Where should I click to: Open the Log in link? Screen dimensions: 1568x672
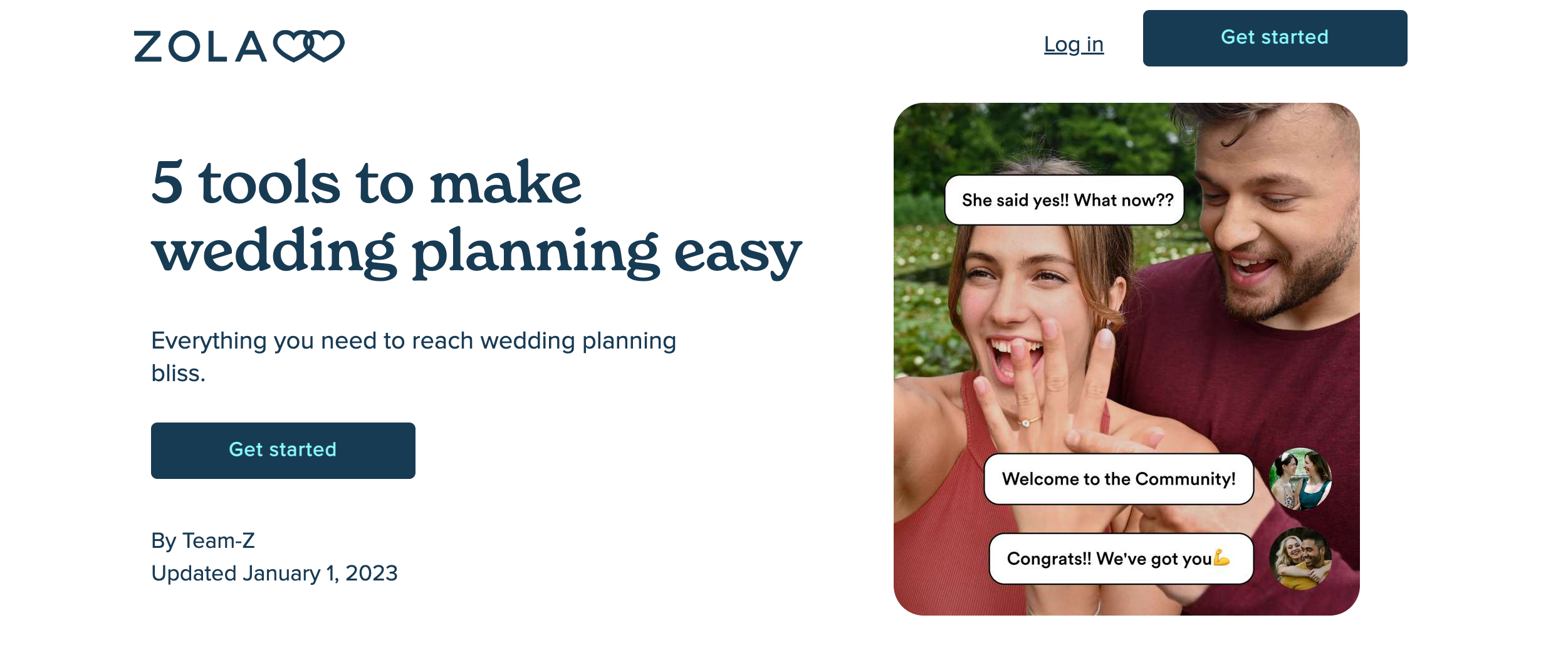coord(1074,45)
